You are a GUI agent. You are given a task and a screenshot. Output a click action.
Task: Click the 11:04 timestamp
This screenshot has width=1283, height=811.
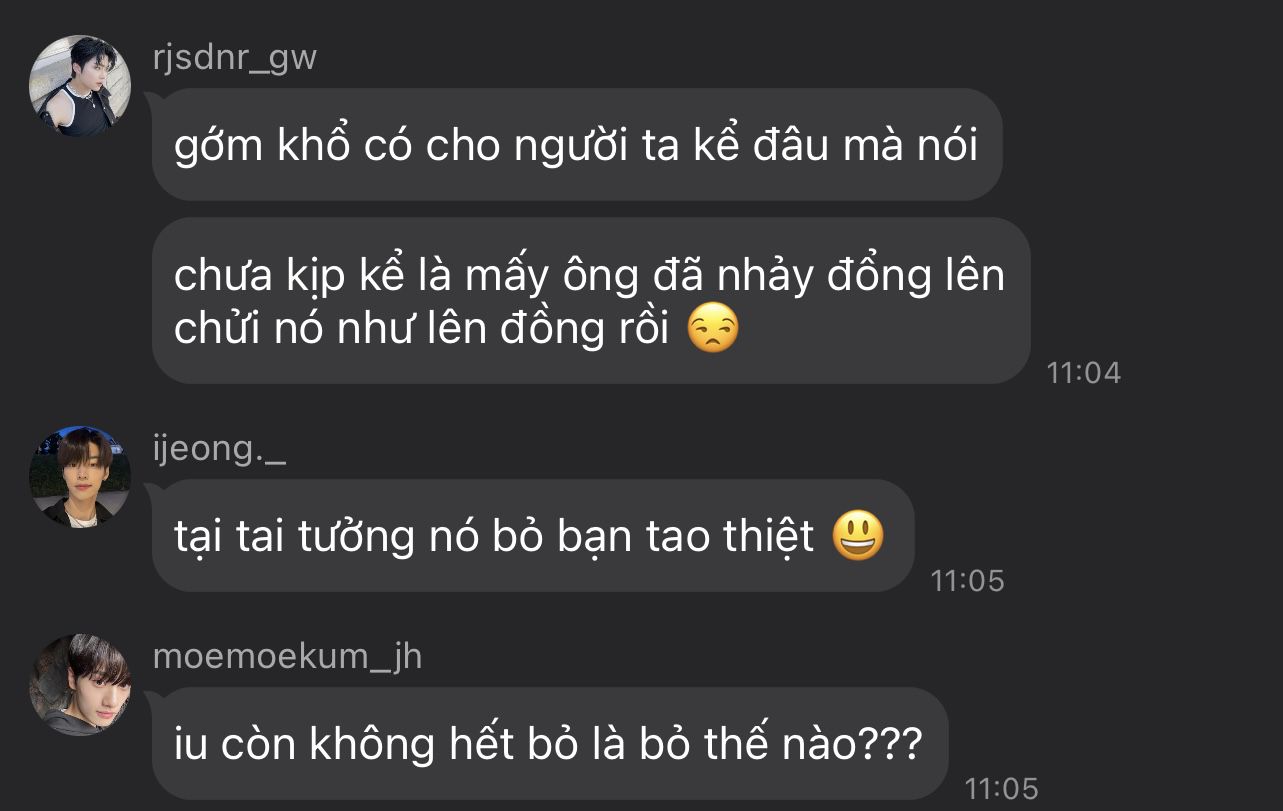point(1084,373)
